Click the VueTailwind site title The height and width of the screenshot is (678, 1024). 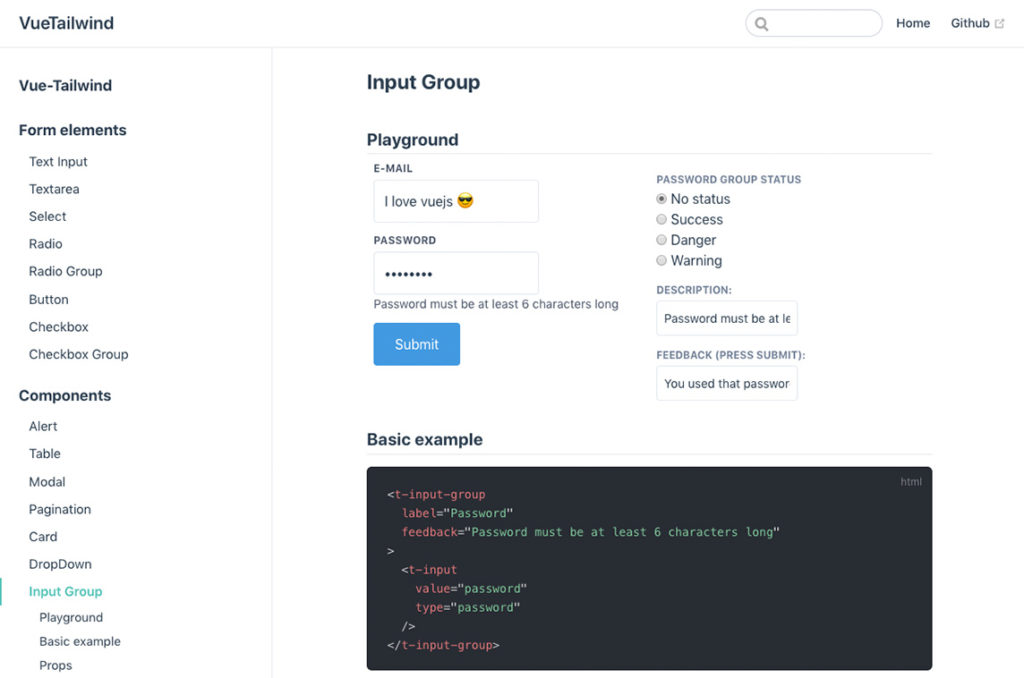[66, 23]
